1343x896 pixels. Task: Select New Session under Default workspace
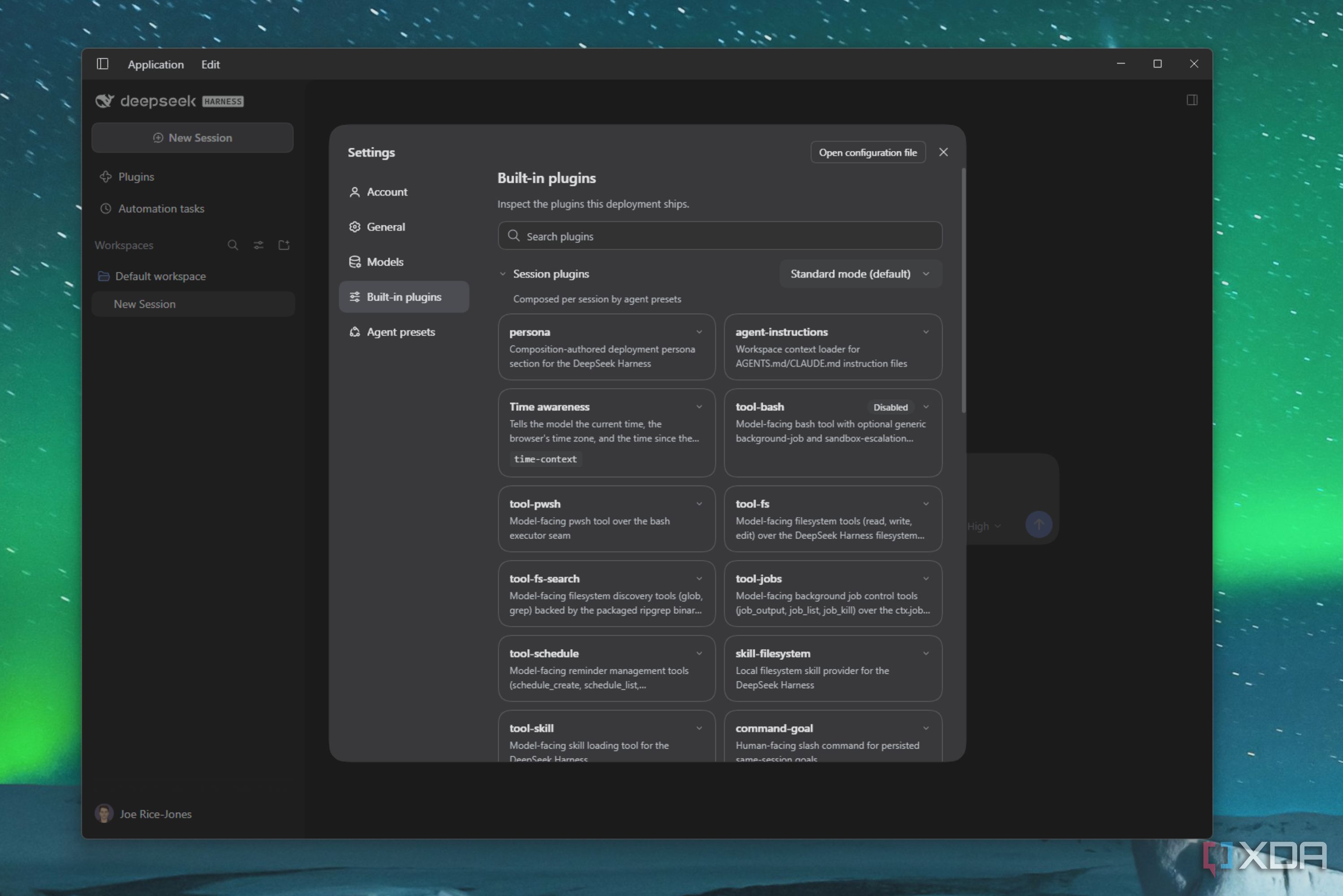[x=193, y=304]
